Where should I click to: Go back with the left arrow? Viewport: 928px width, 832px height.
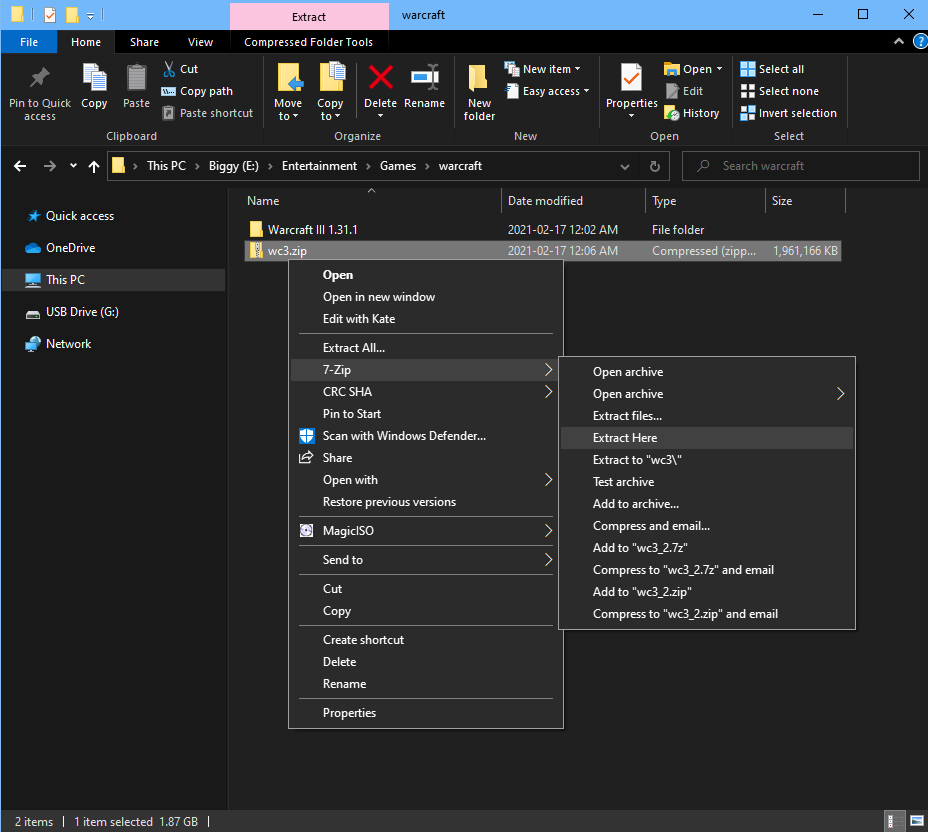click(20, 166)
